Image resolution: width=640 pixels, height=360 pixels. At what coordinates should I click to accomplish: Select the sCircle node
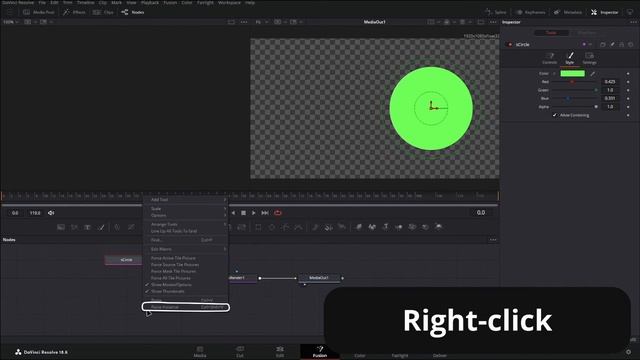[x=124, y=260]
